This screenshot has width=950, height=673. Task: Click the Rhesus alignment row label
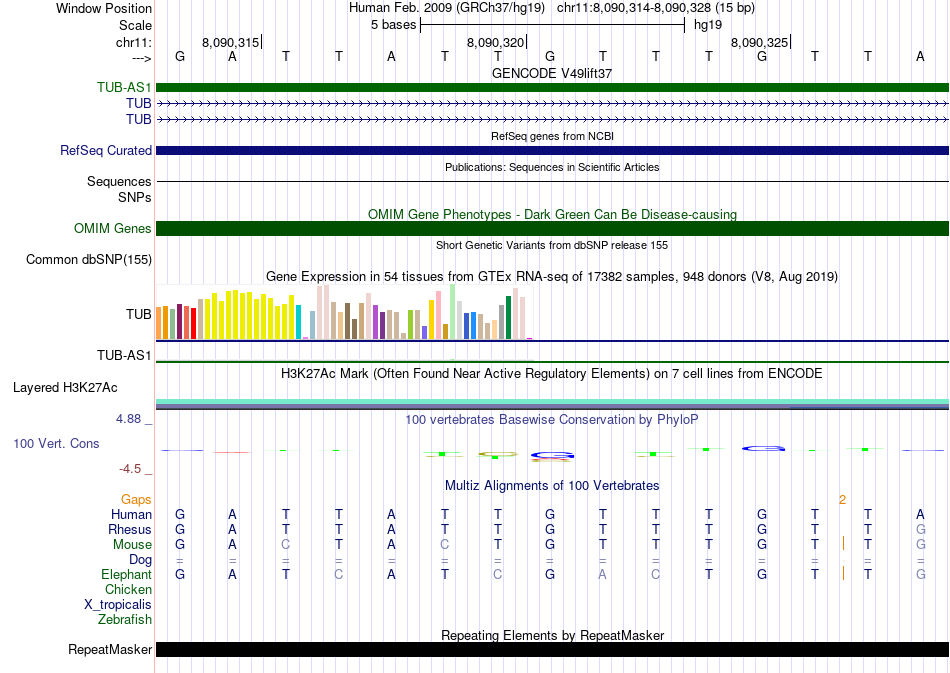point(130,529)
